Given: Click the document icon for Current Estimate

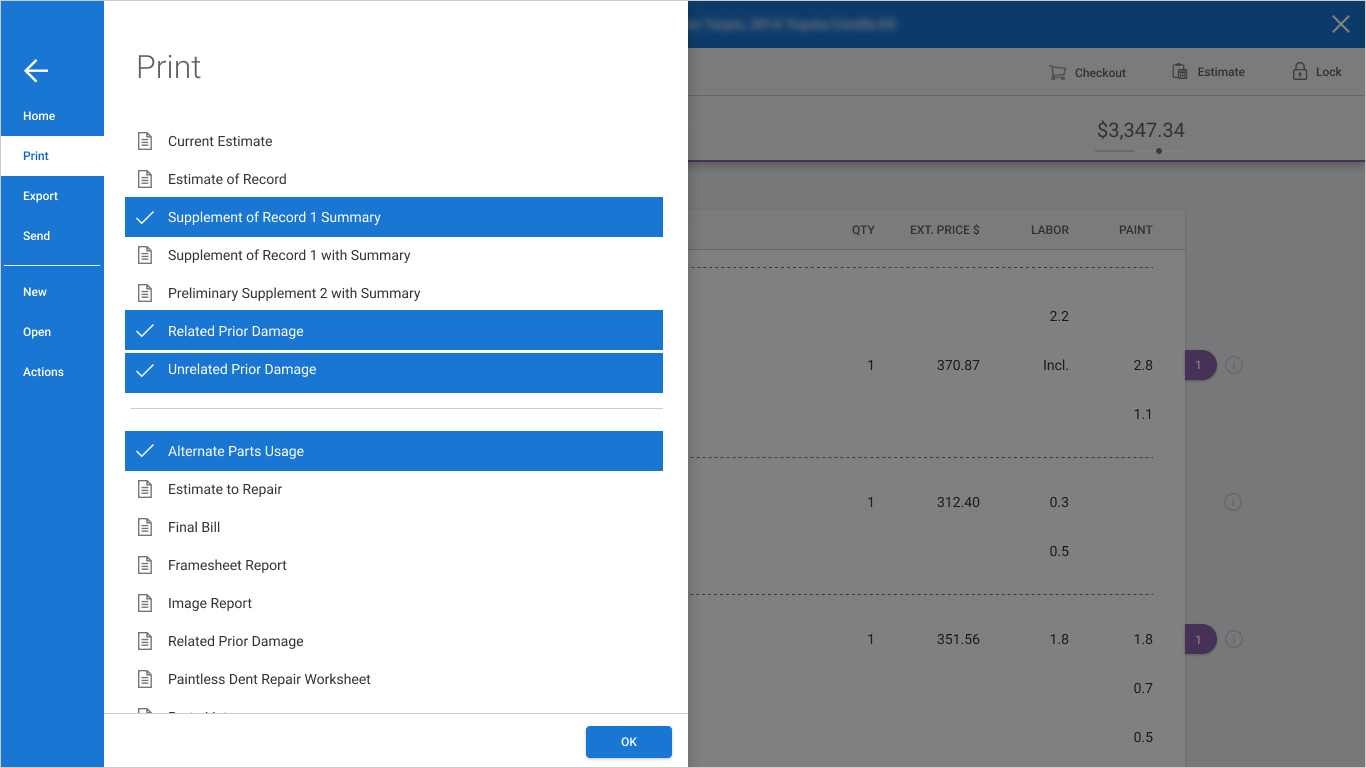Looking at the screenshot, I should pos(145,141).
